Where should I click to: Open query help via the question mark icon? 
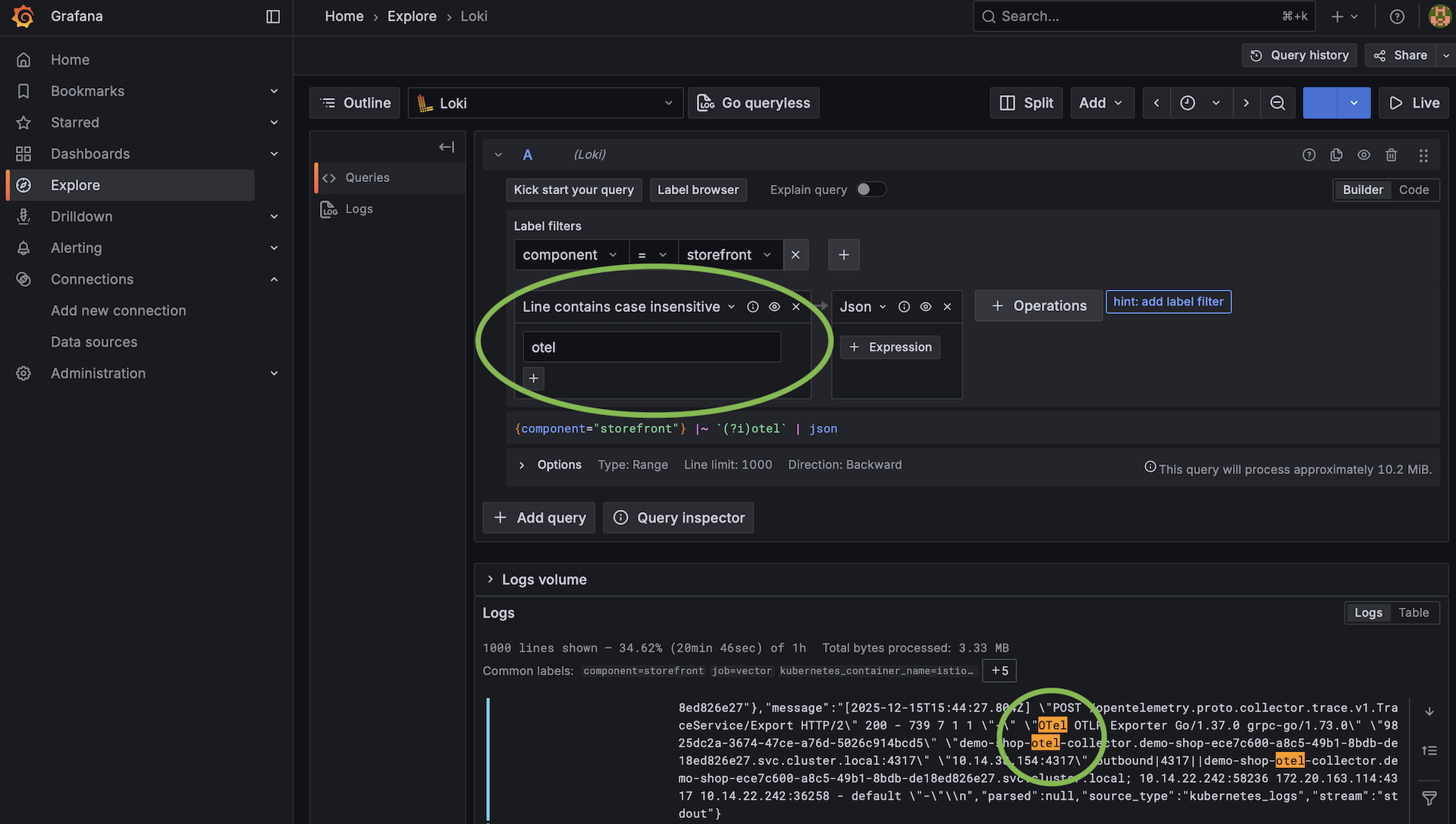point(1309,154)
